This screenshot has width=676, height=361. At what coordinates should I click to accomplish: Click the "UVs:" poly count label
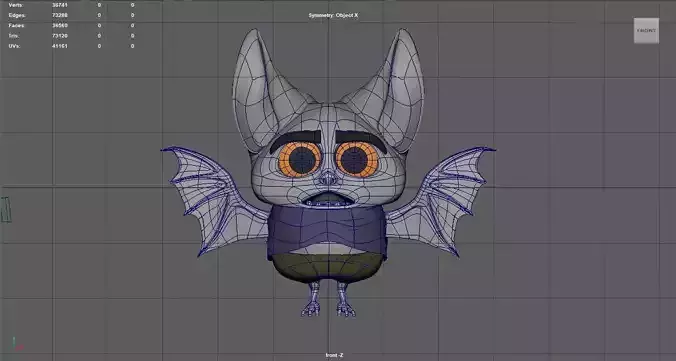click(x=15, y=46)
